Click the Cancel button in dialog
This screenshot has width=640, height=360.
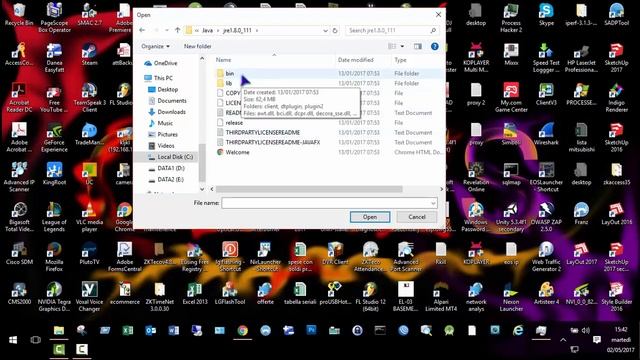click(417, 217)
